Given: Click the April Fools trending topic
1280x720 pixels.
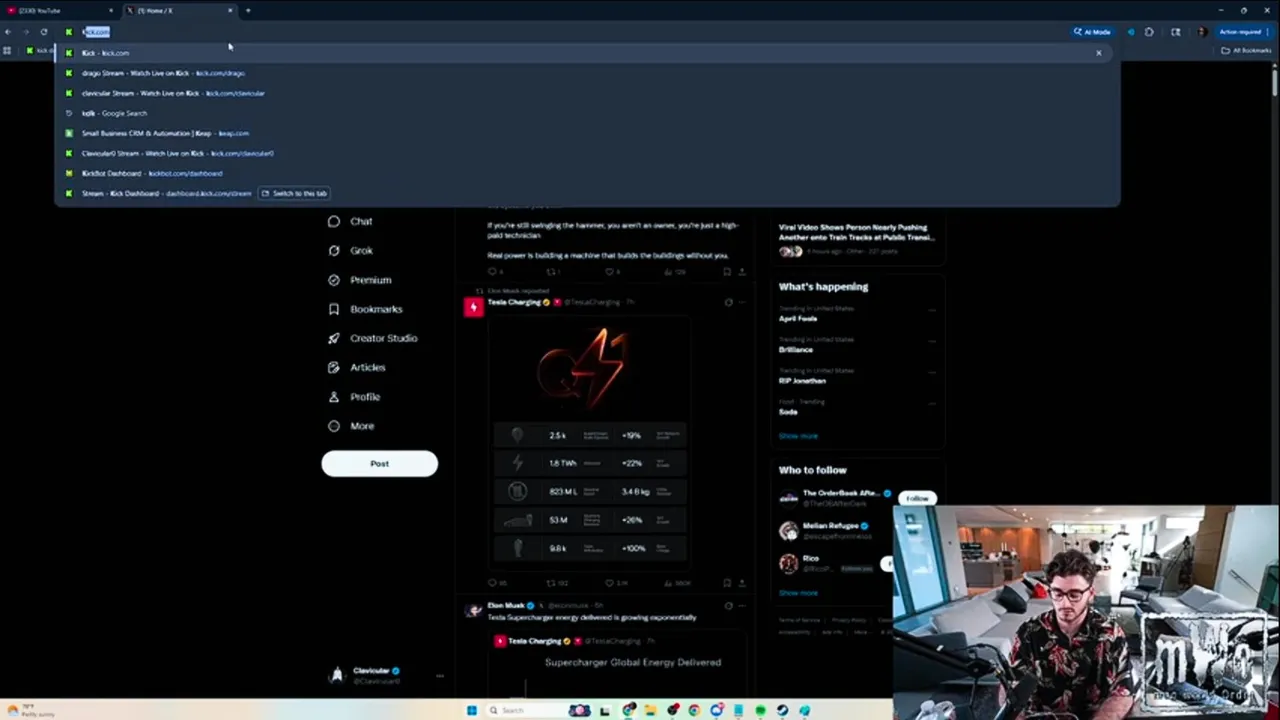Looking at the screenshot, I should (798, 318).
